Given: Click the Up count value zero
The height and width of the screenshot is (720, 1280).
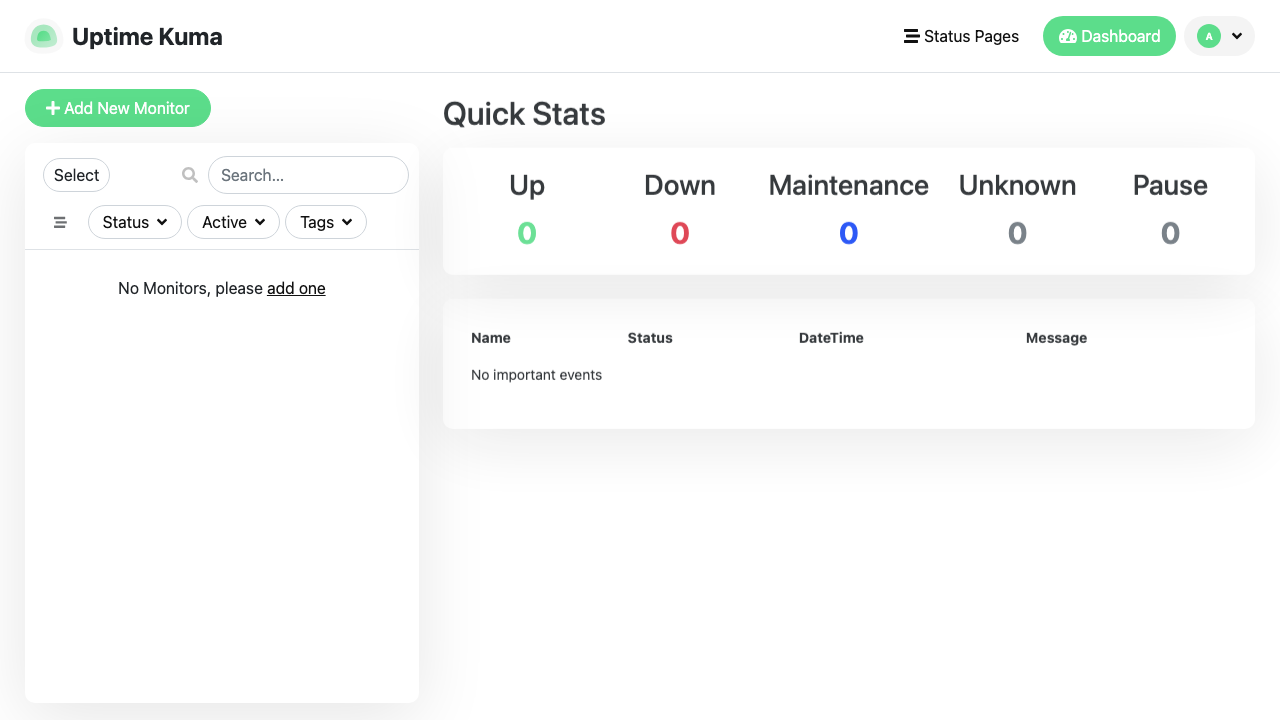Looking at the screenshot, I should 527,233.
